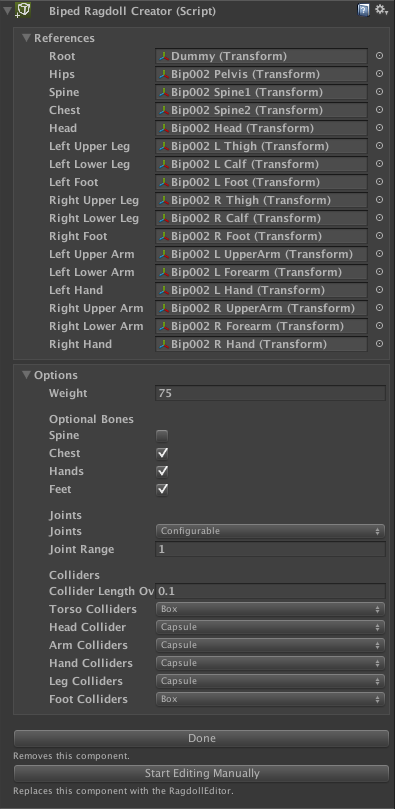Select the Hips Bip002 Pelvis transform field
395x809 pixels.
coord(261,74)
